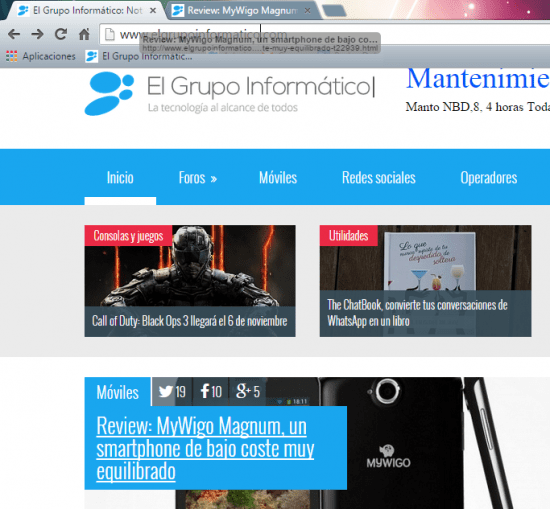Open The ChatBook WhatsApp article
The width and height of the screenshot is (550, 509).
(417, 313)
